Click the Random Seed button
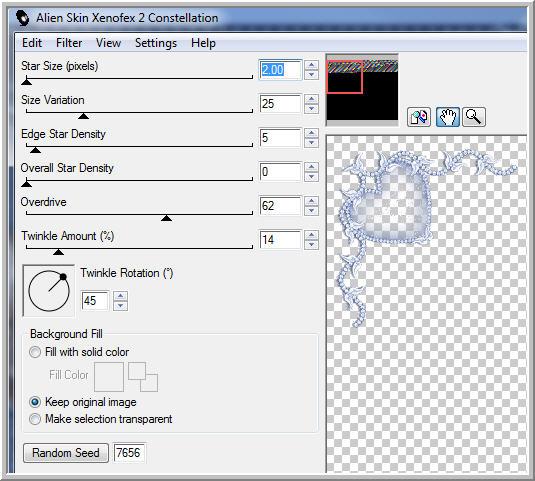The width and height of the screenshot is (535, 481). click(66, 453)
